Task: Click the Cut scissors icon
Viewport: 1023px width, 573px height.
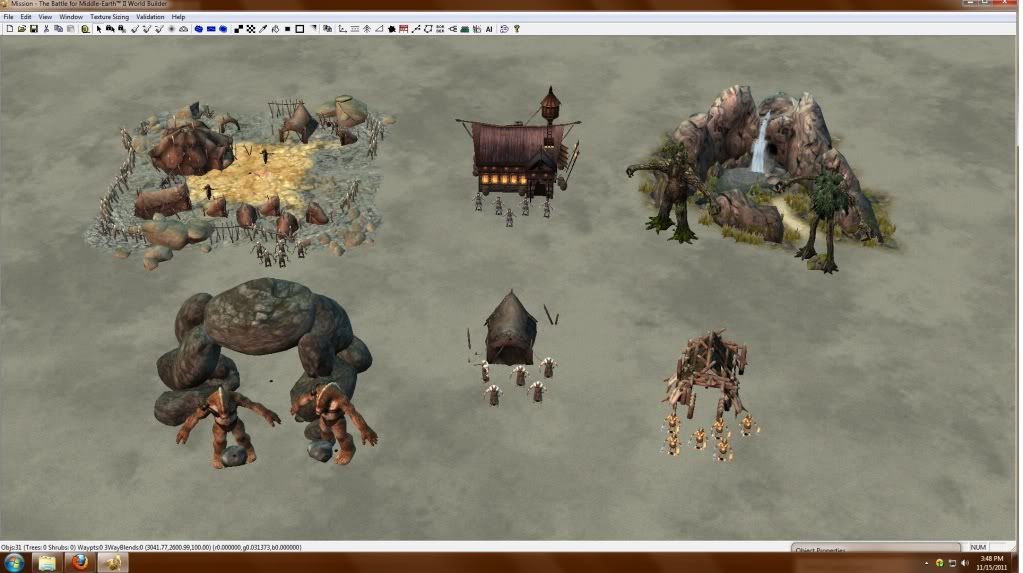Action: pos(46,29)
